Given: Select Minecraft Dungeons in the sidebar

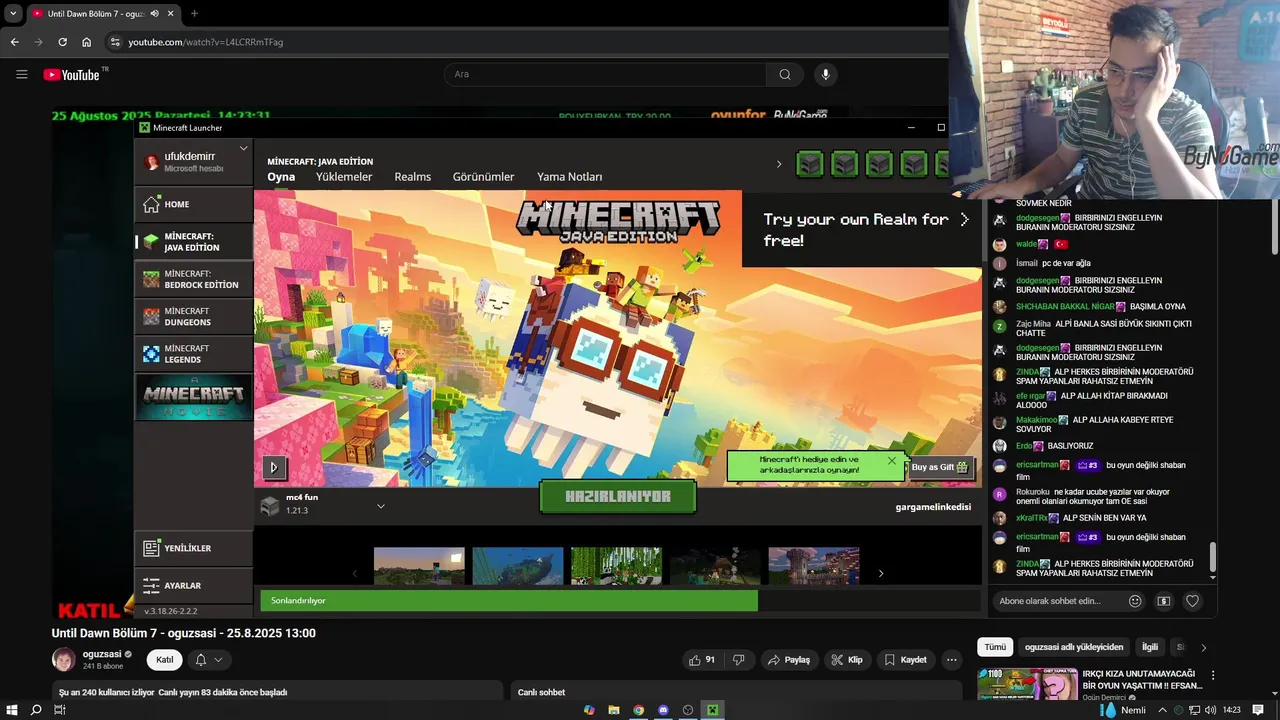Looking at the screenshot, I should tap(193, 317).
